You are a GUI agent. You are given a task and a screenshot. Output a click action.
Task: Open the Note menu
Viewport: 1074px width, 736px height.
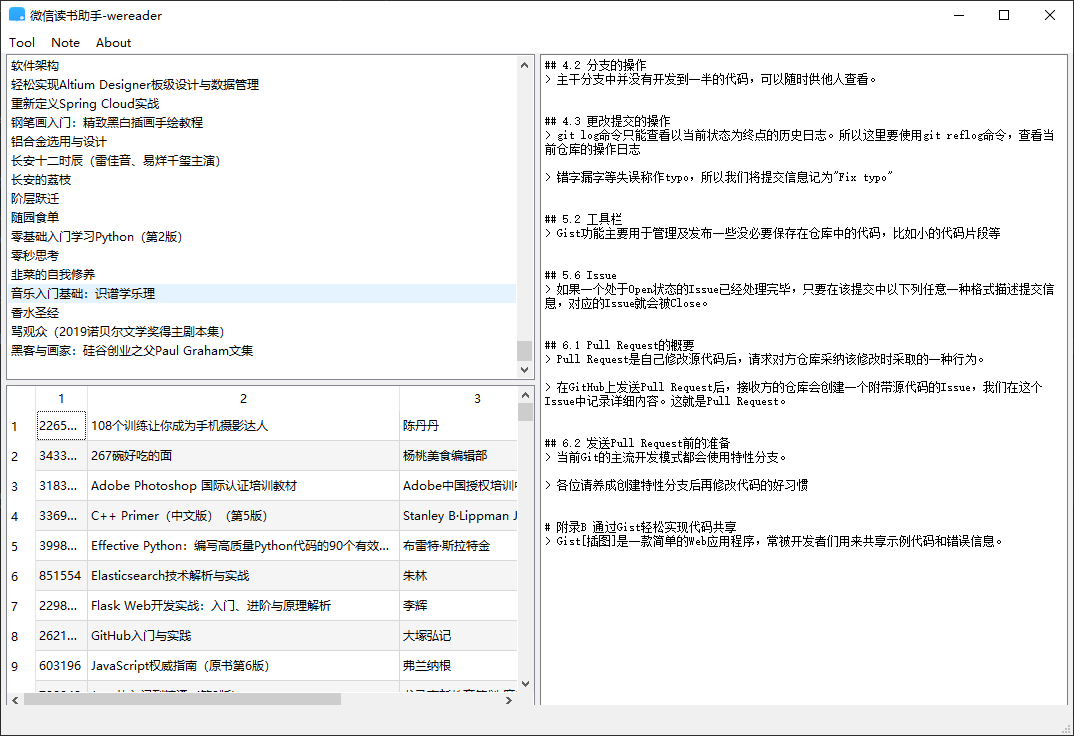pyautogui.click(x=65, y=42)
